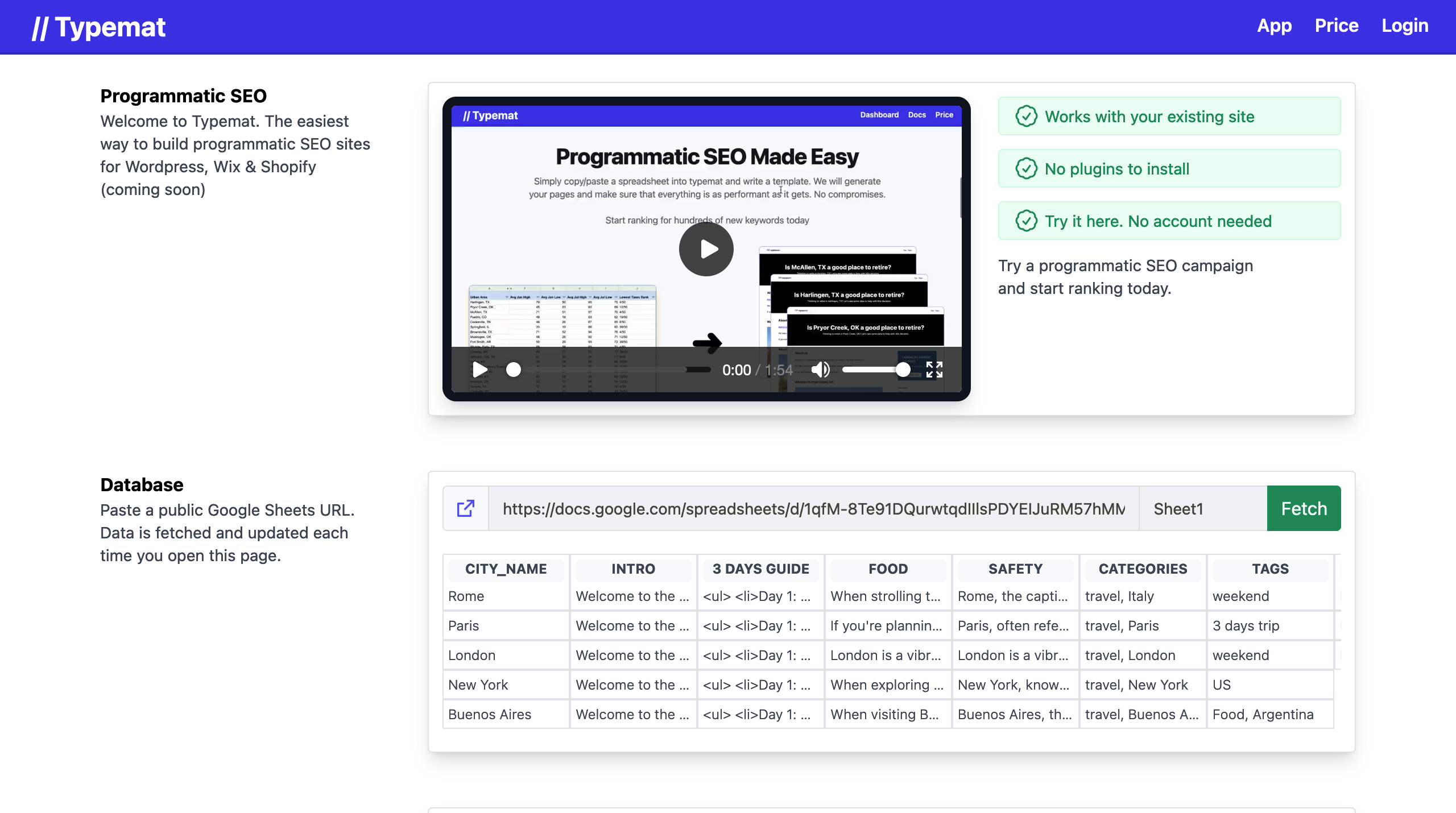Click the TAGS column header
The width and height of the screenshot is (1456, 813).
tap(1270, 569)
